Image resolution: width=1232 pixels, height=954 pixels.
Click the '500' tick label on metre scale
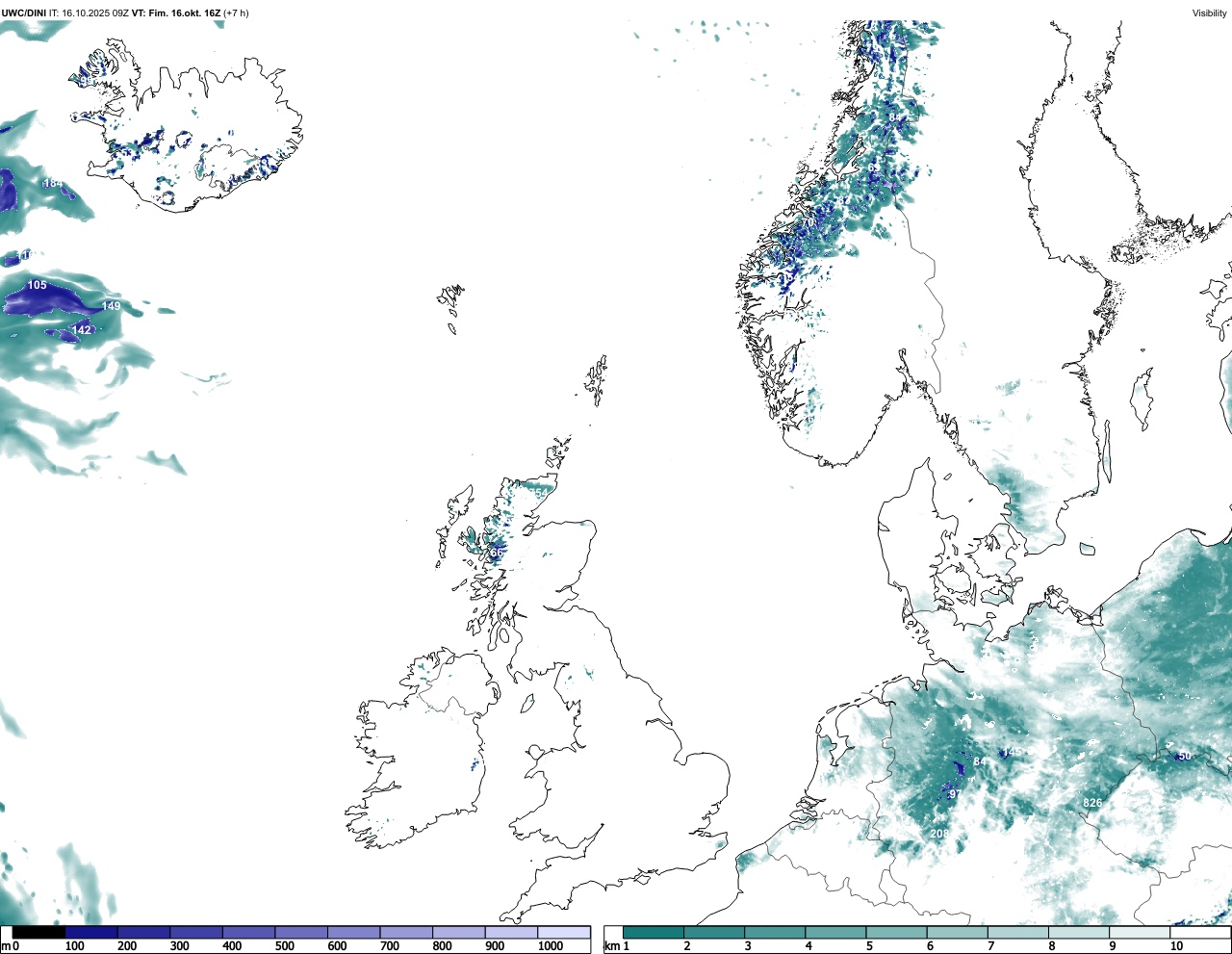(284, 946)
